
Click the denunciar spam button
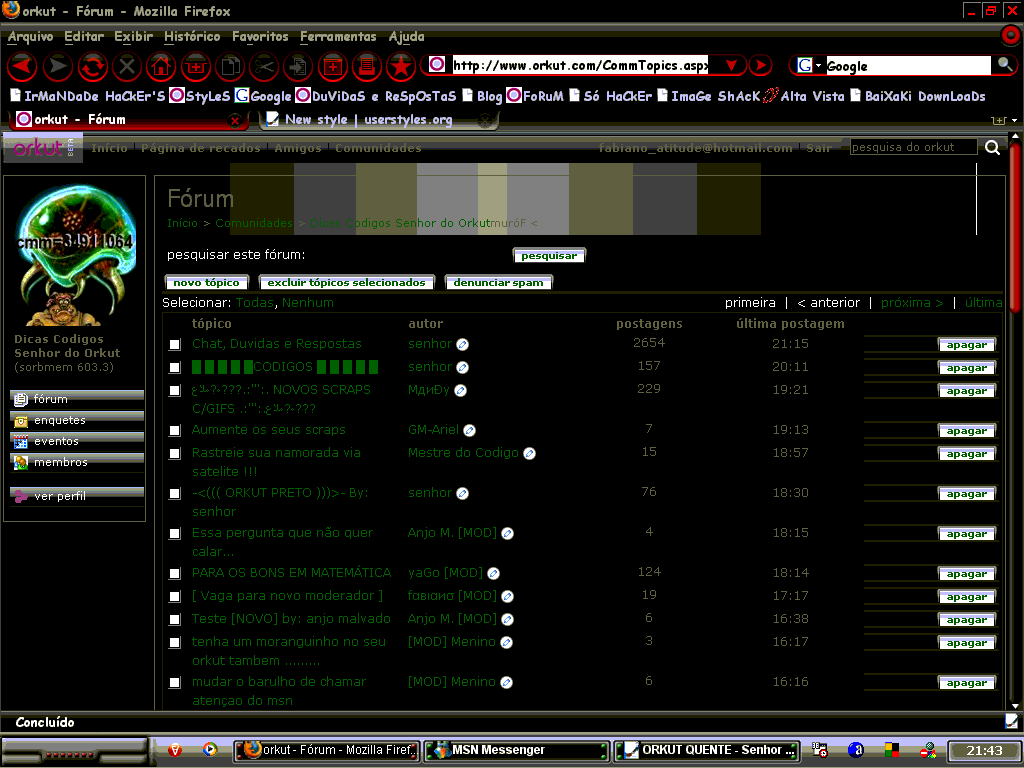tap(498, 282)
